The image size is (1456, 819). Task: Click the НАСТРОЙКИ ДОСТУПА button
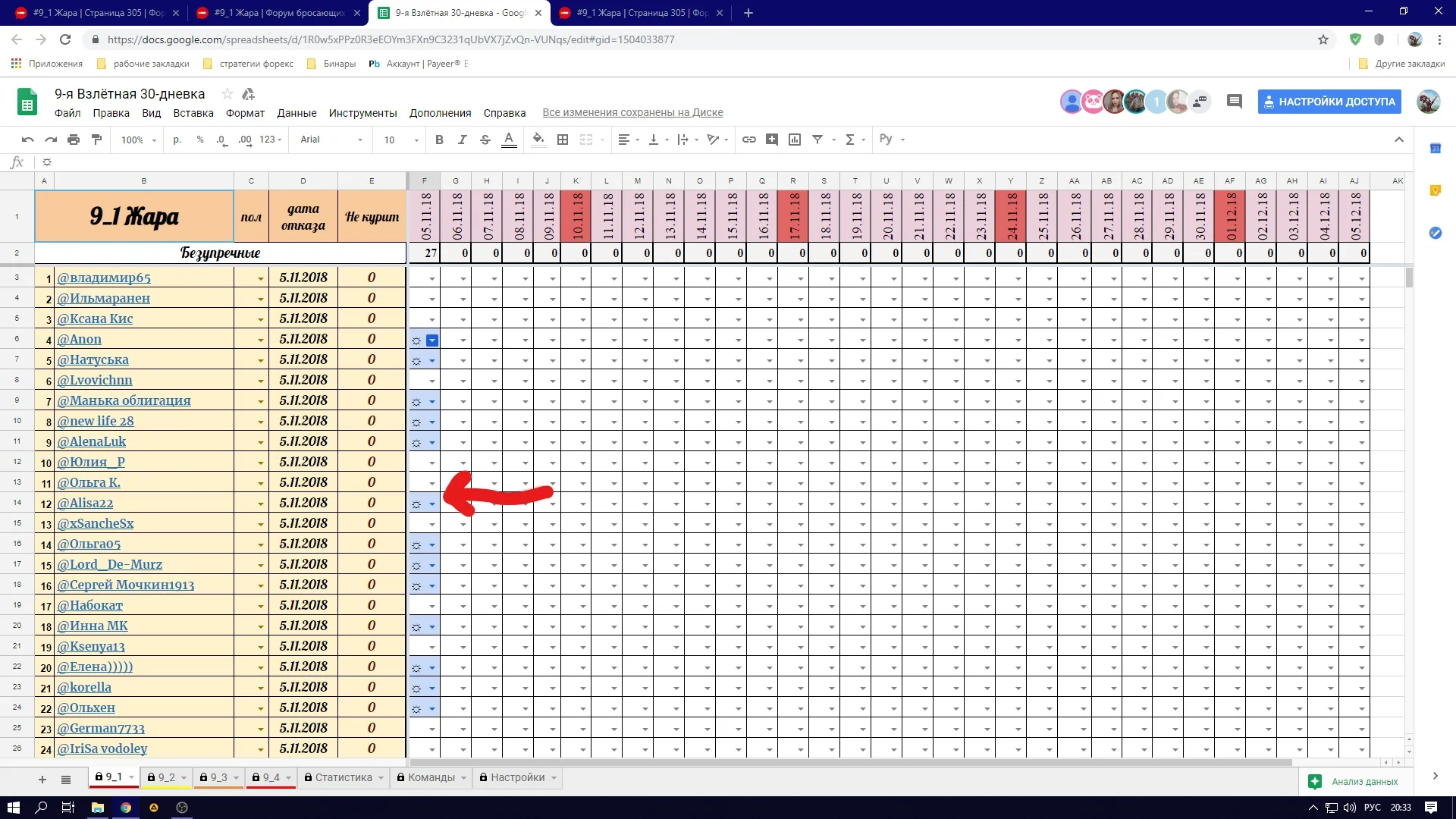point(1329,102)
